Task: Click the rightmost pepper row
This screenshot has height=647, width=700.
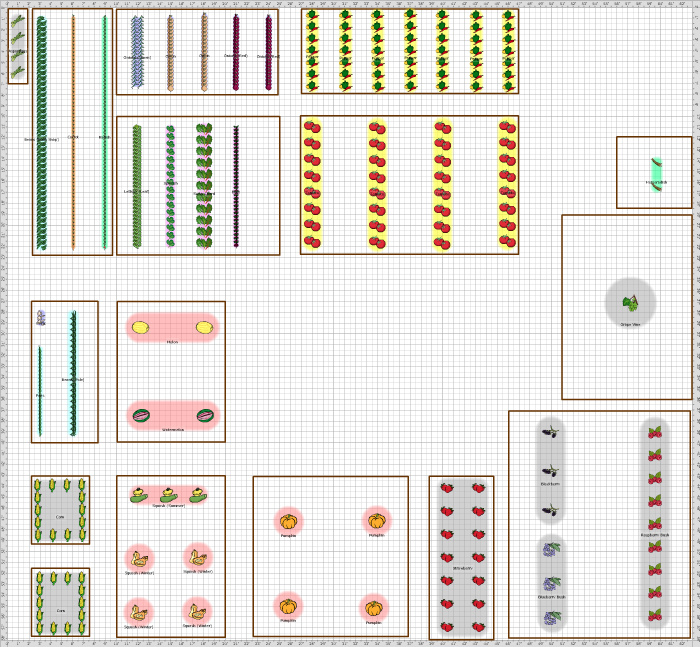Action: click(508, 51)
